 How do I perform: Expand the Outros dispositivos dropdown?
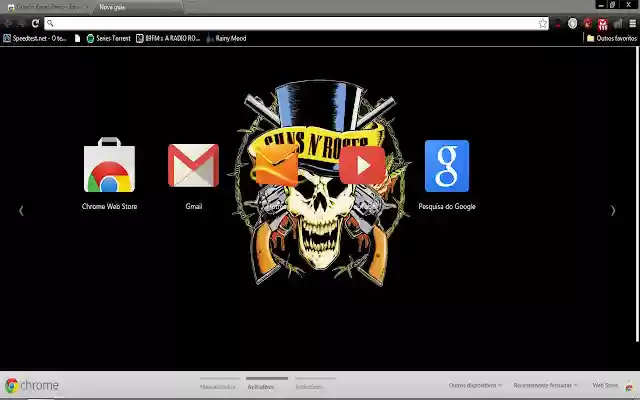(x=475, y=385)
